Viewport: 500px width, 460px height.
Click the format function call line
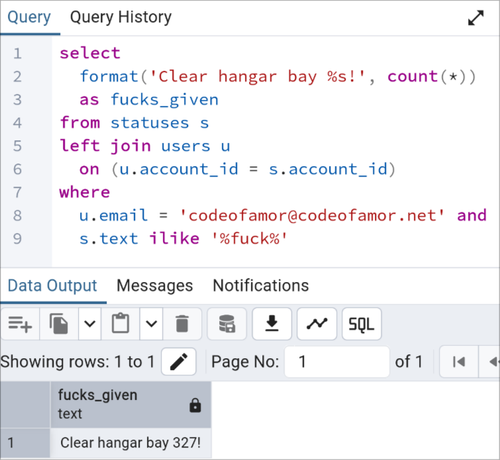point(278,77)
